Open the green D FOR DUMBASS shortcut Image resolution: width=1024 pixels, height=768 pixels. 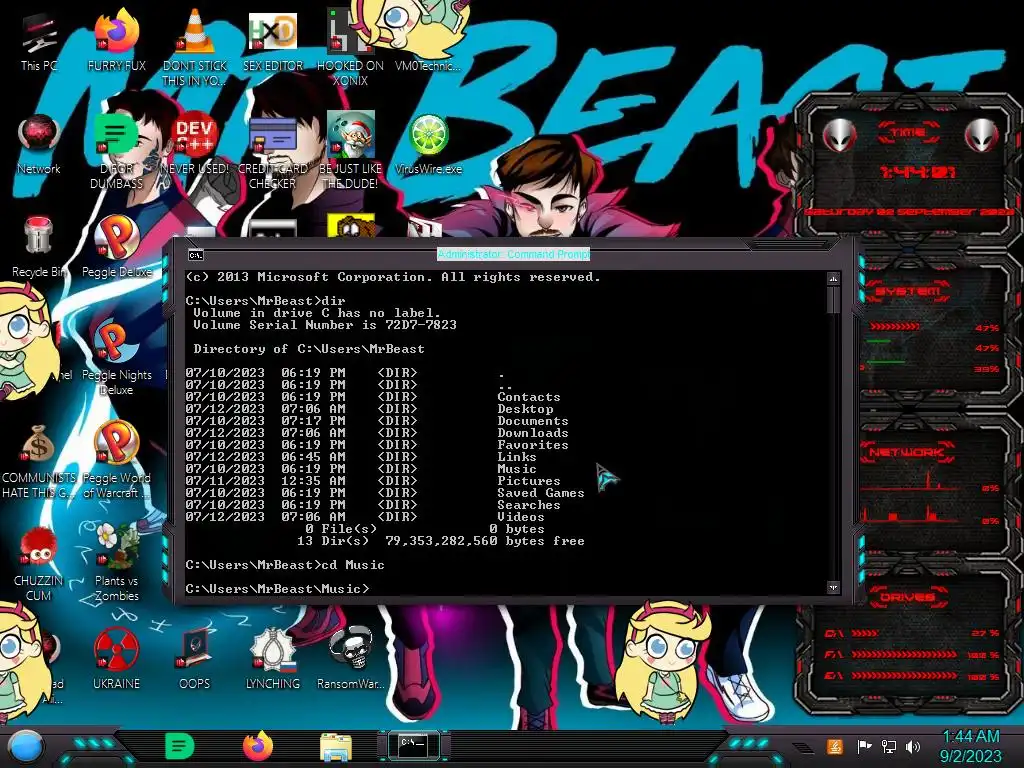pos(116,150)
